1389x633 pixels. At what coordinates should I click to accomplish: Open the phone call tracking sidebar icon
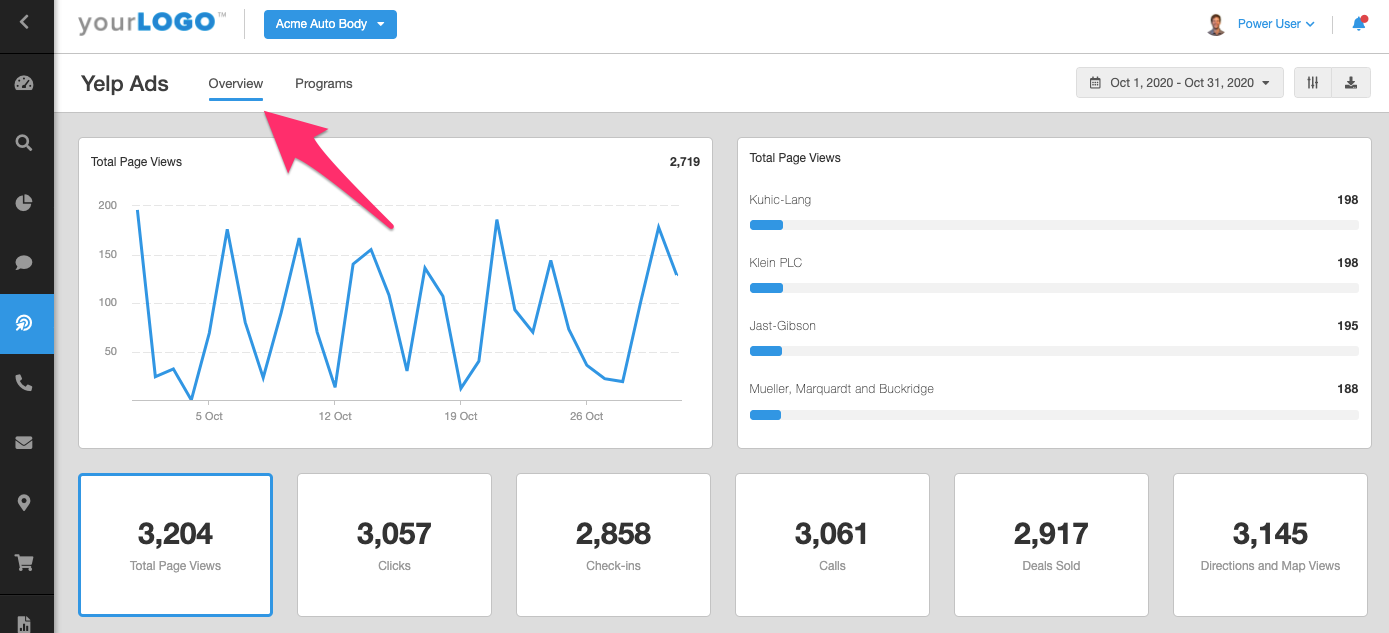[x=25, y=382]
